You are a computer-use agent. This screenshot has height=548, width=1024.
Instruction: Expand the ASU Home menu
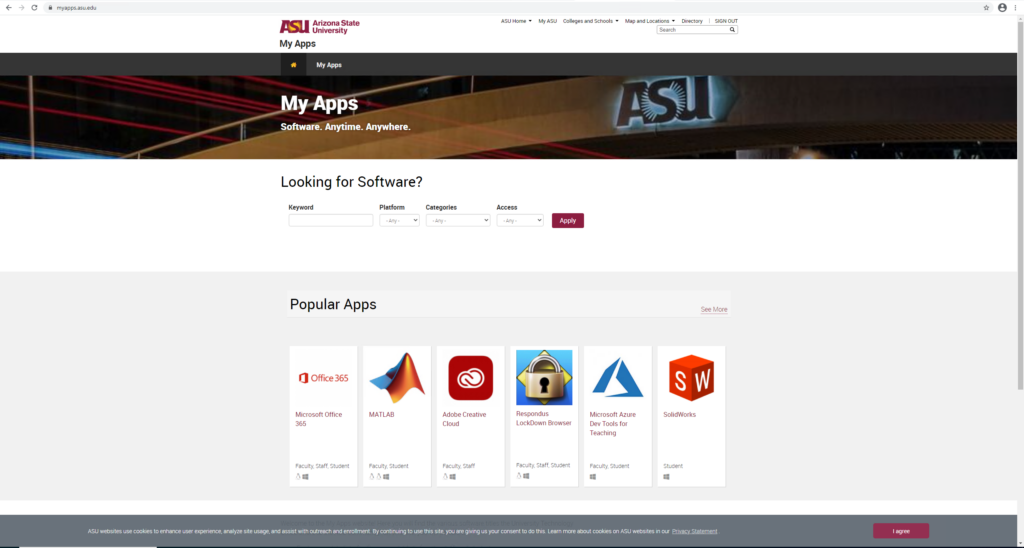(x=516, y=21)
